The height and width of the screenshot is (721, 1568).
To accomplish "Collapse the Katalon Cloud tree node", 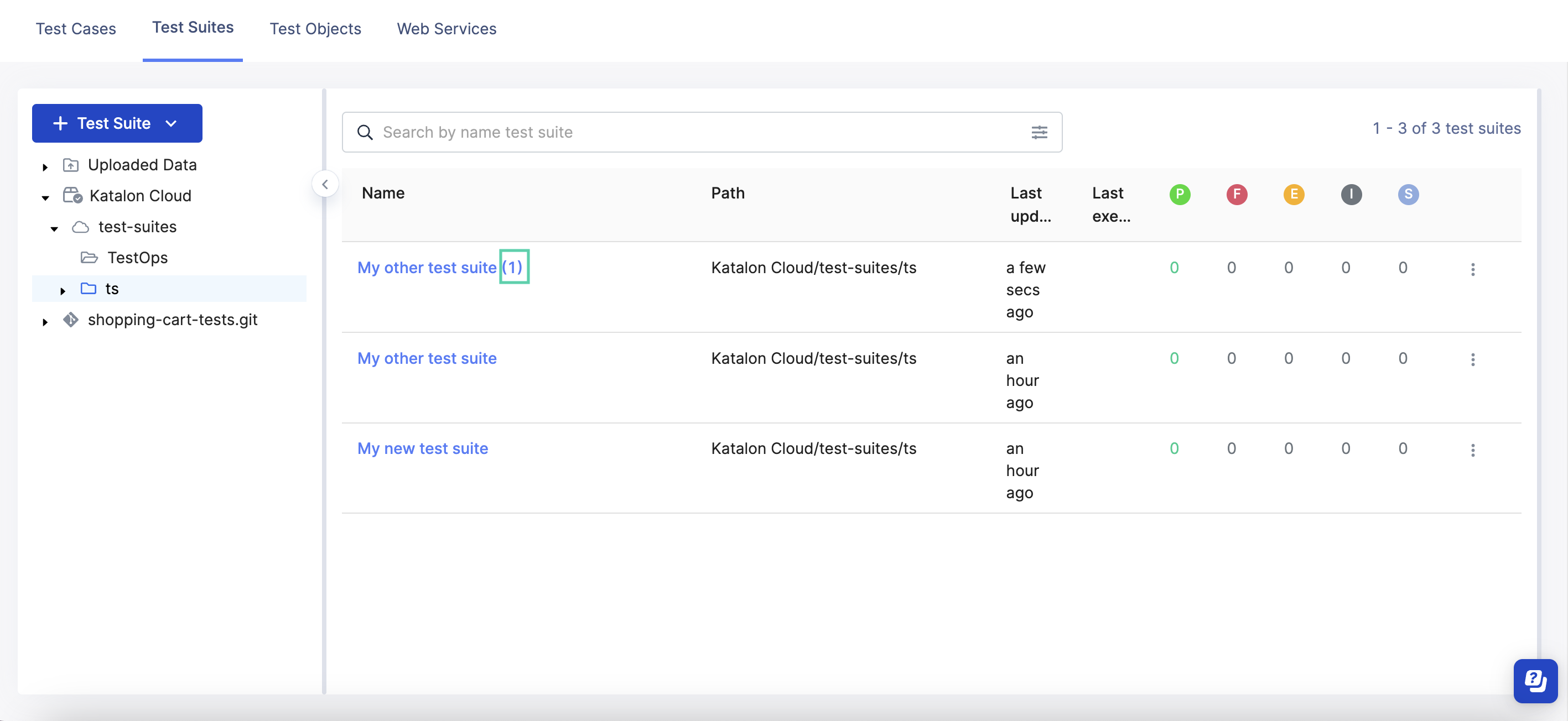I will (45, 198).
